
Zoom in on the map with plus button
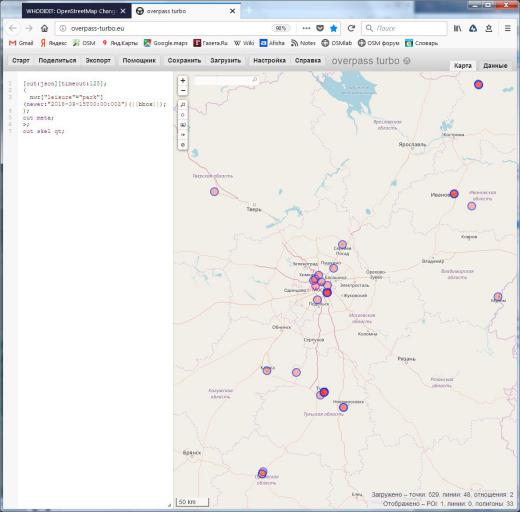[183, 81]
